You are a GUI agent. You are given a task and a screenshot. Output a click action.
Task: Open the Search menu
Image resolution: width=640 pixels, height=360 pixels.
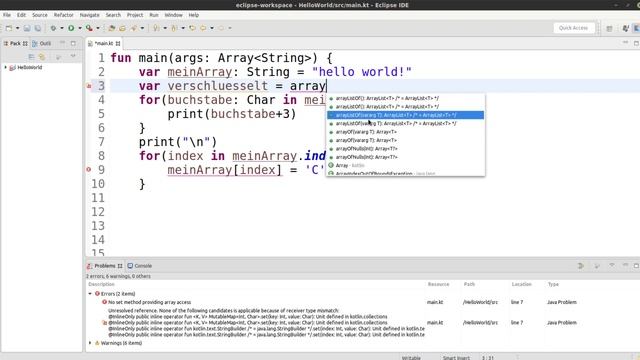[x=113, y=15]
